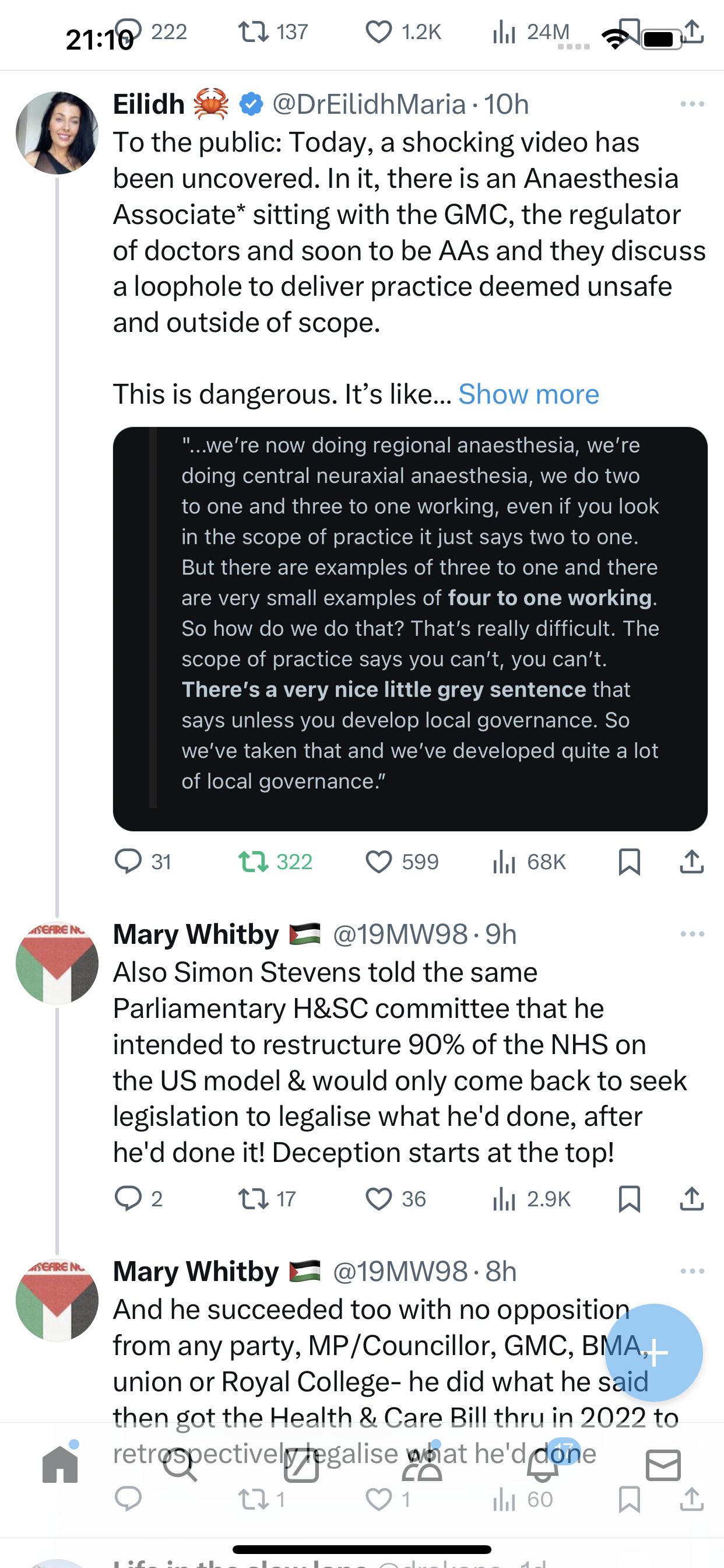724x1568 pixels.
Task: Expand tweet text with Show more
Action: (529, 394)
